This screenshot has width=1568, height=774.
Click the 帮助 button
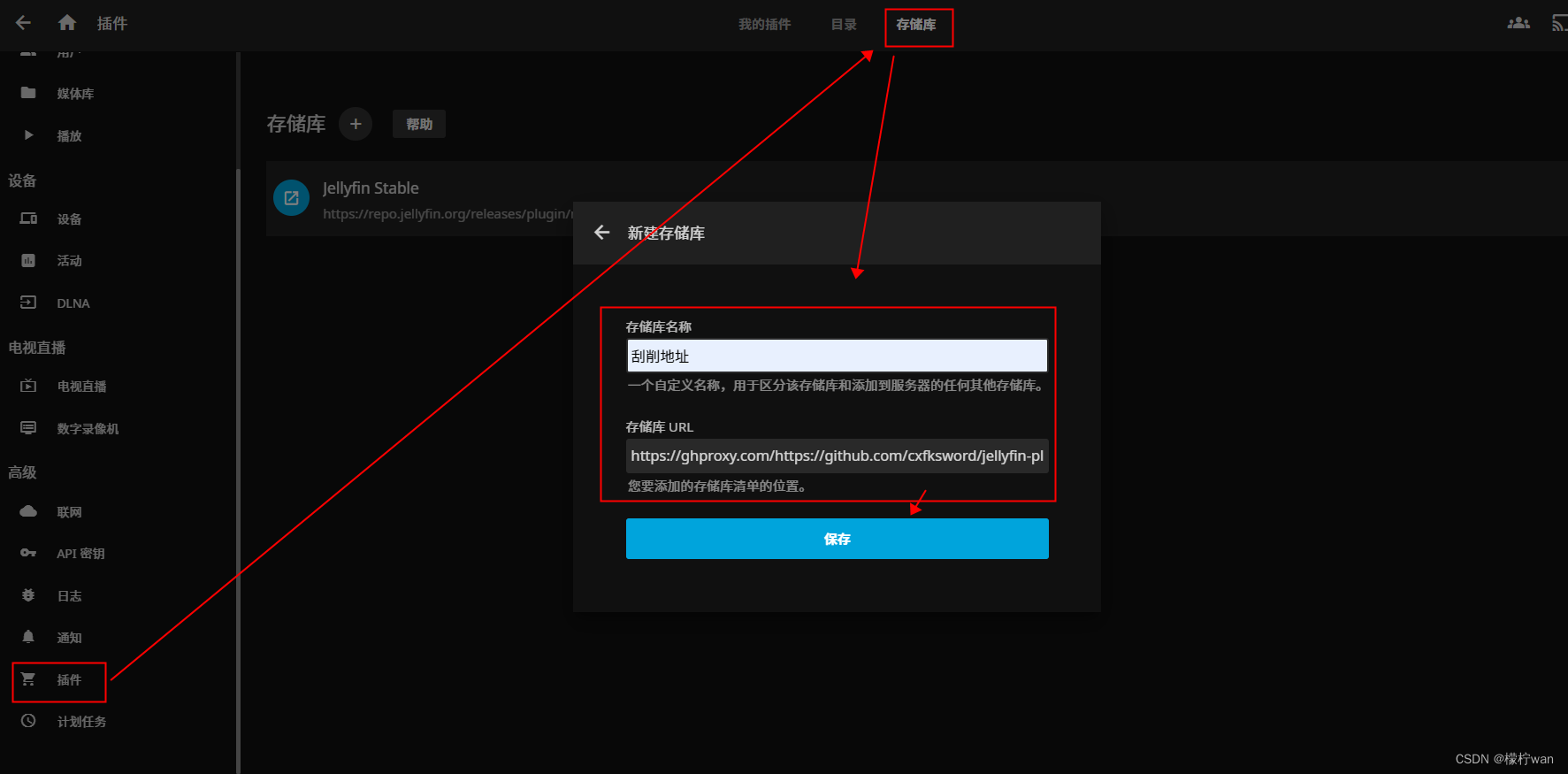tap(419, 124)
